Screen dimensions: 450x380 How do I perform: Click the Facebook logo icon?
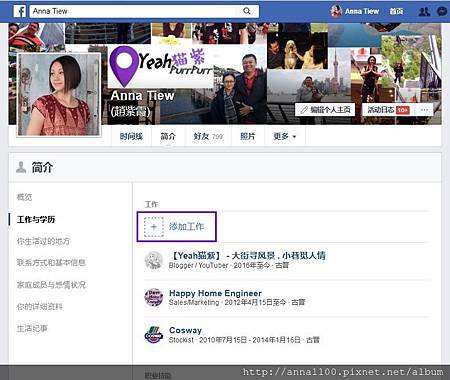[20, 11]
